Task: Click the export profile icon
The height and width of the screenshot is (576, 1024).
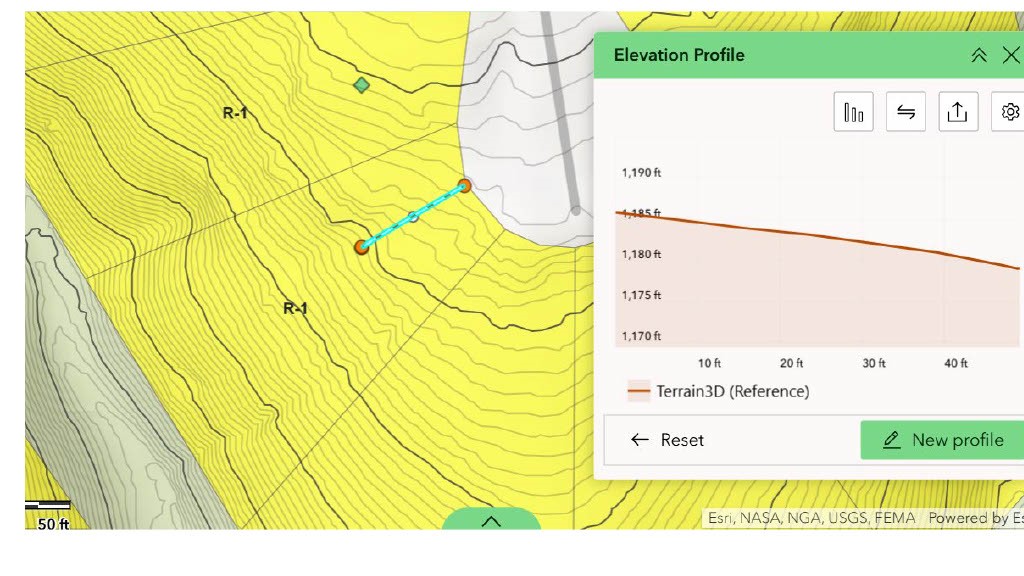Action: [957, 112]
